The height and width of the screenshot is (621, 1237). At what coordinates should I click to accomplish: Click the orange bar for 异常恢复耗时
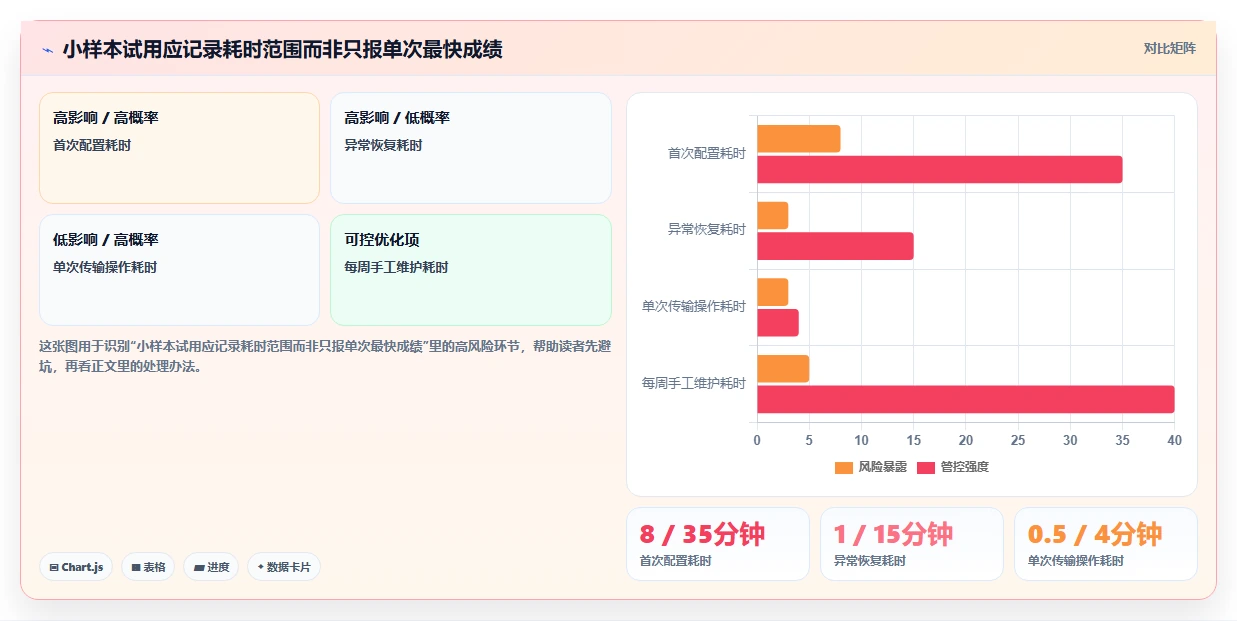[772, 216]
